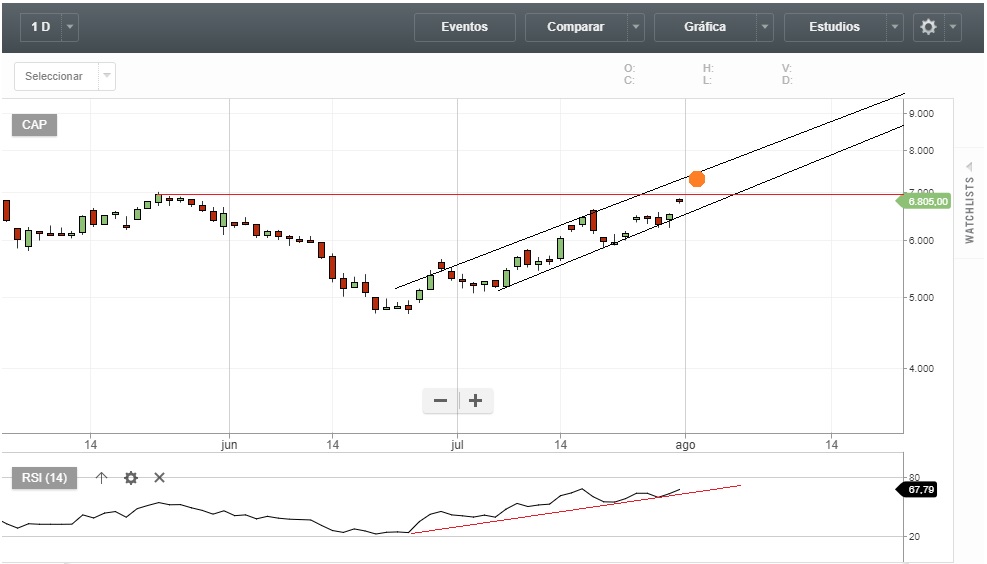Click the 6.805,00 price tag
The width and height of the screenshot is (987, 564).
pyautogui.click(x=925, y=201)
